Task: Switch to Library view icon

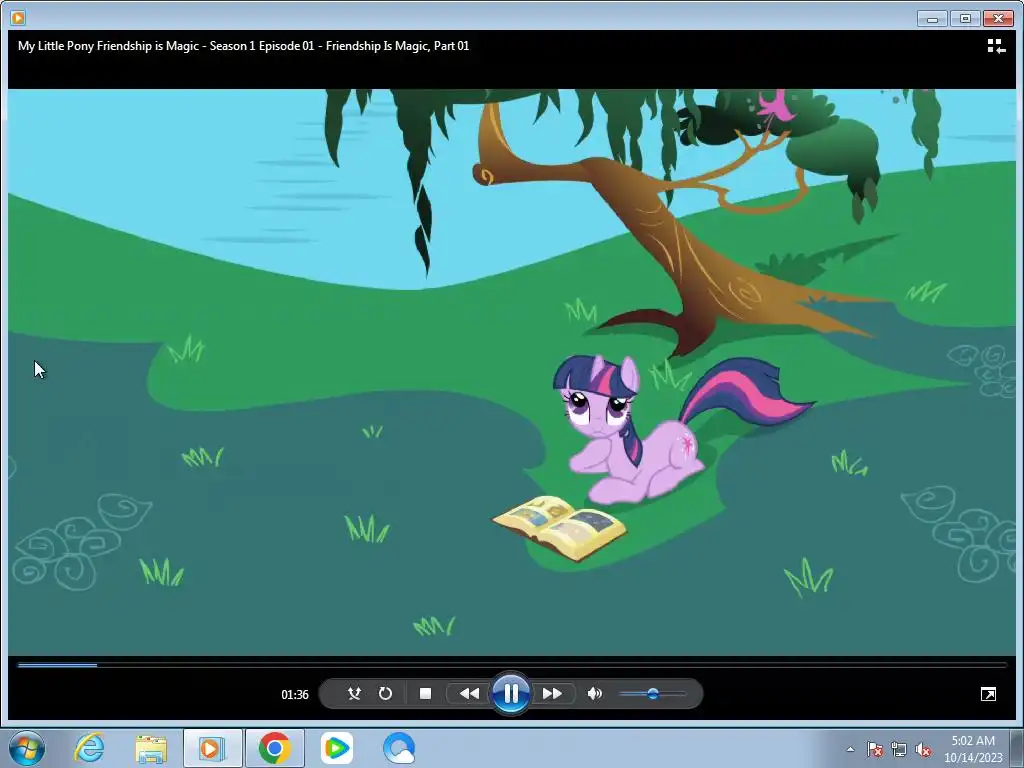Action: (x=996, y=46)
